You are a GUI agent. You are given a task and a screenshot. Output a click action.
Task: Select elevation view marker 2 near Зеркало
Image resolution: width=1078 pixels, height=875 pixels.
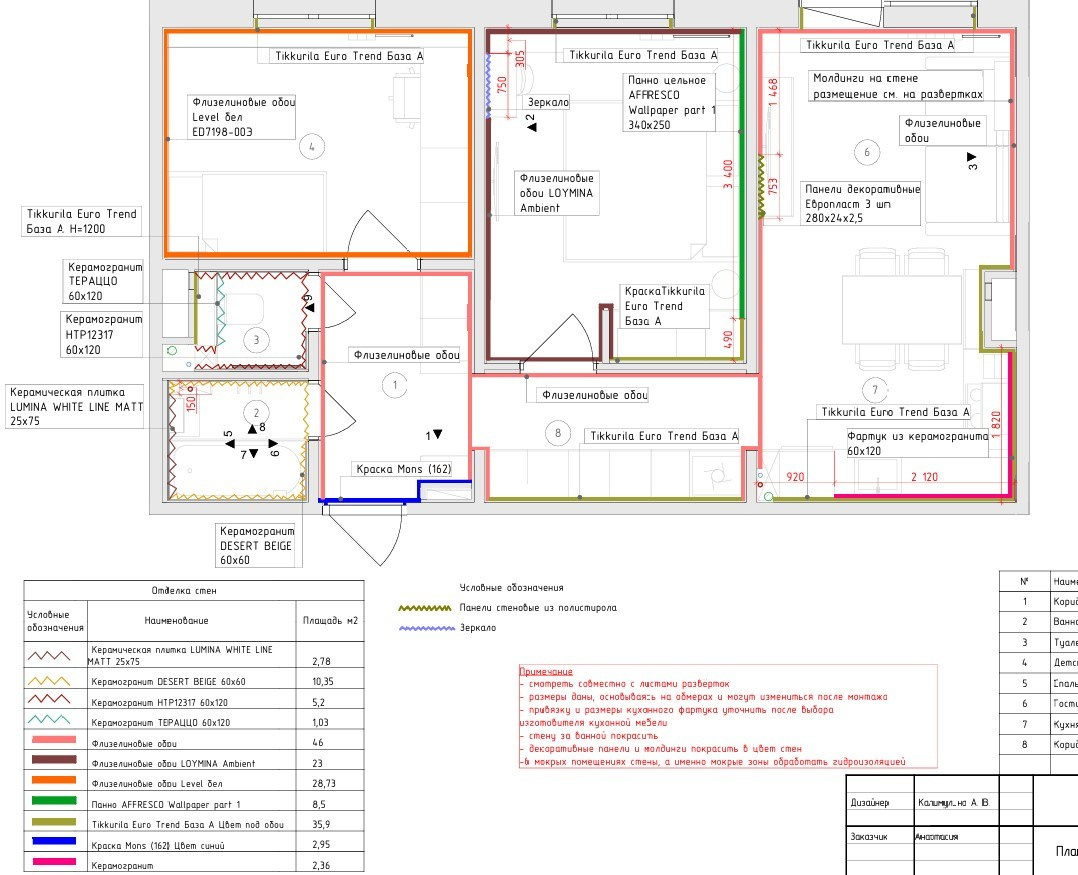pyautogui.click(x=531, y=122)
